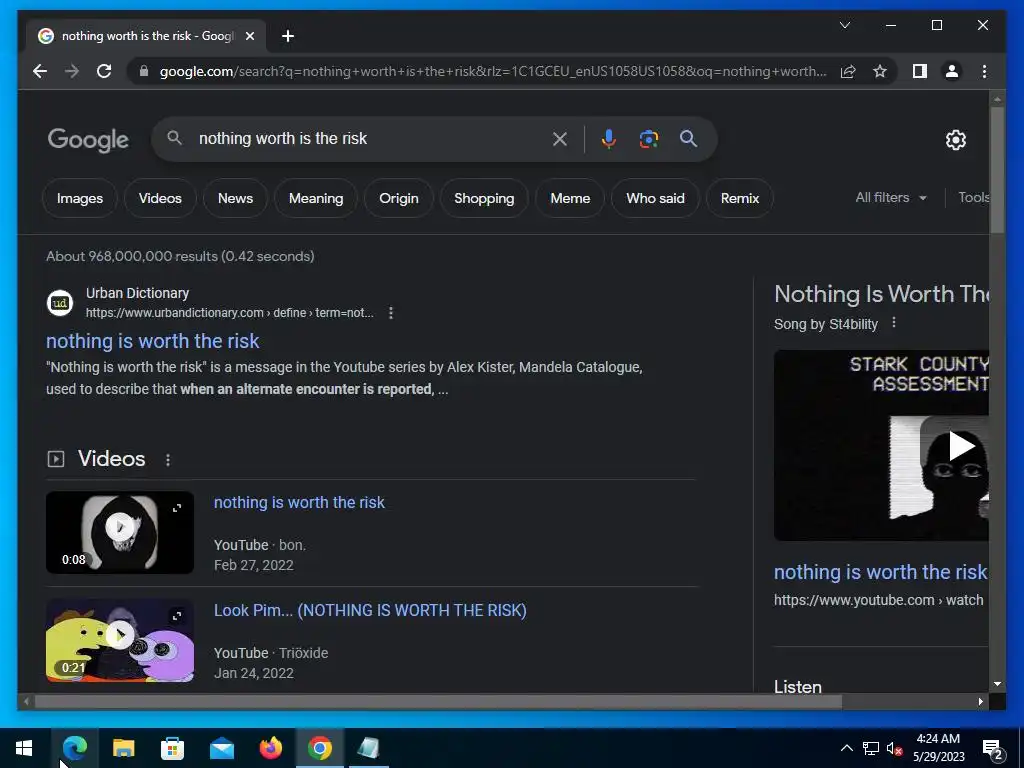Open the Mail app from the taskbar
1024x768 pixels.
click(221, 748)
